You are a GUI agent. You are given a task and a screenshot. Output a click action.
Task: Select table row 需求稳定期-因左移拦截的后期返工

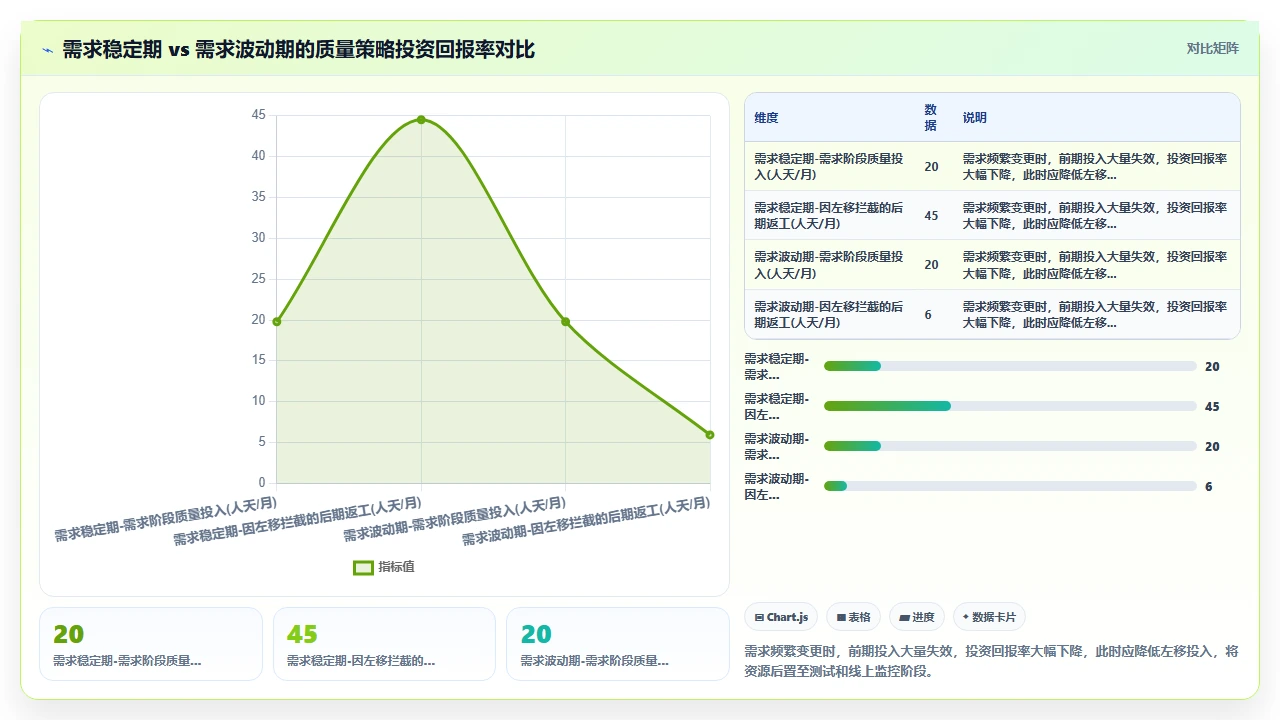(x=992, y=215)
